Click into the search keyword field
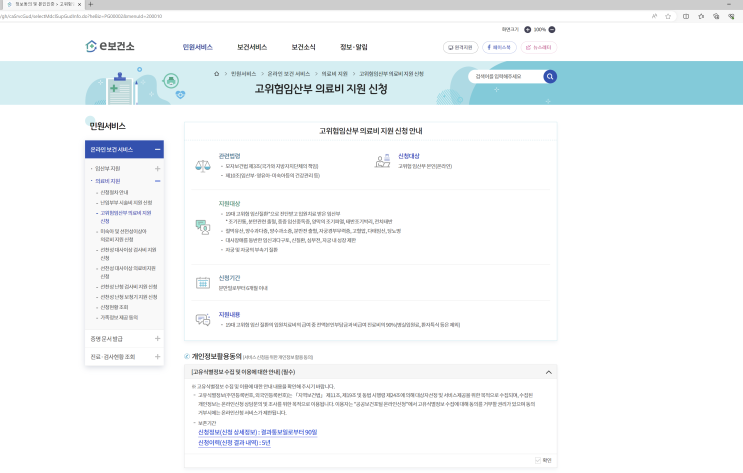This screenshot has width=743, height=473. (505, 76)
